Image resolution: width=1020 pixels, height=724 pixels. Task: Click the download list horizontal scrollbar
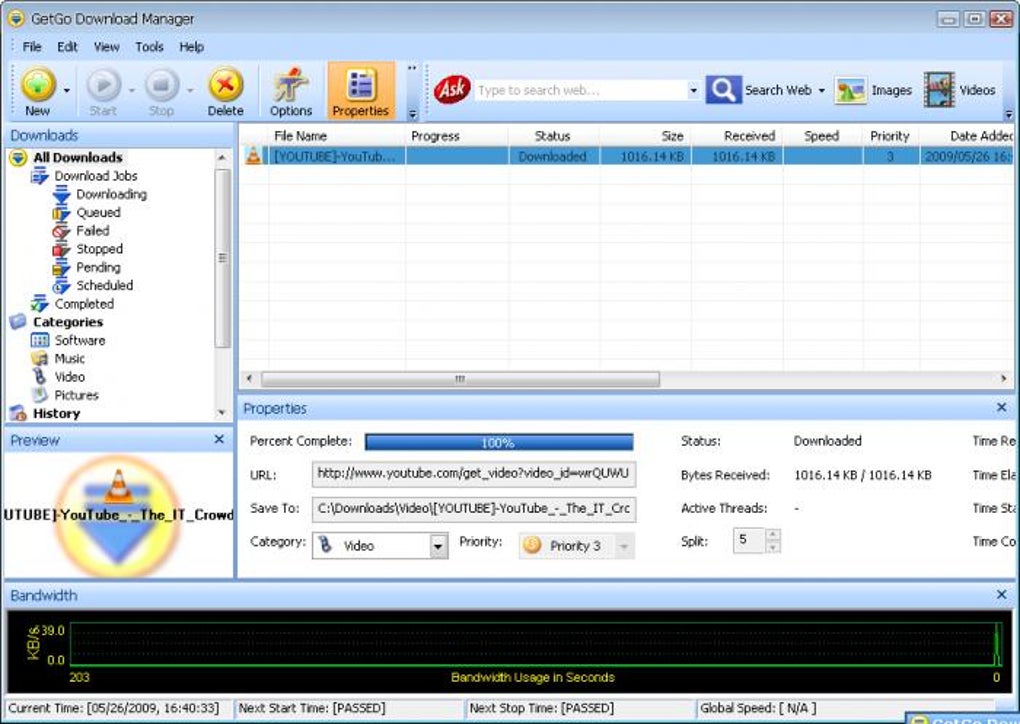460,379
